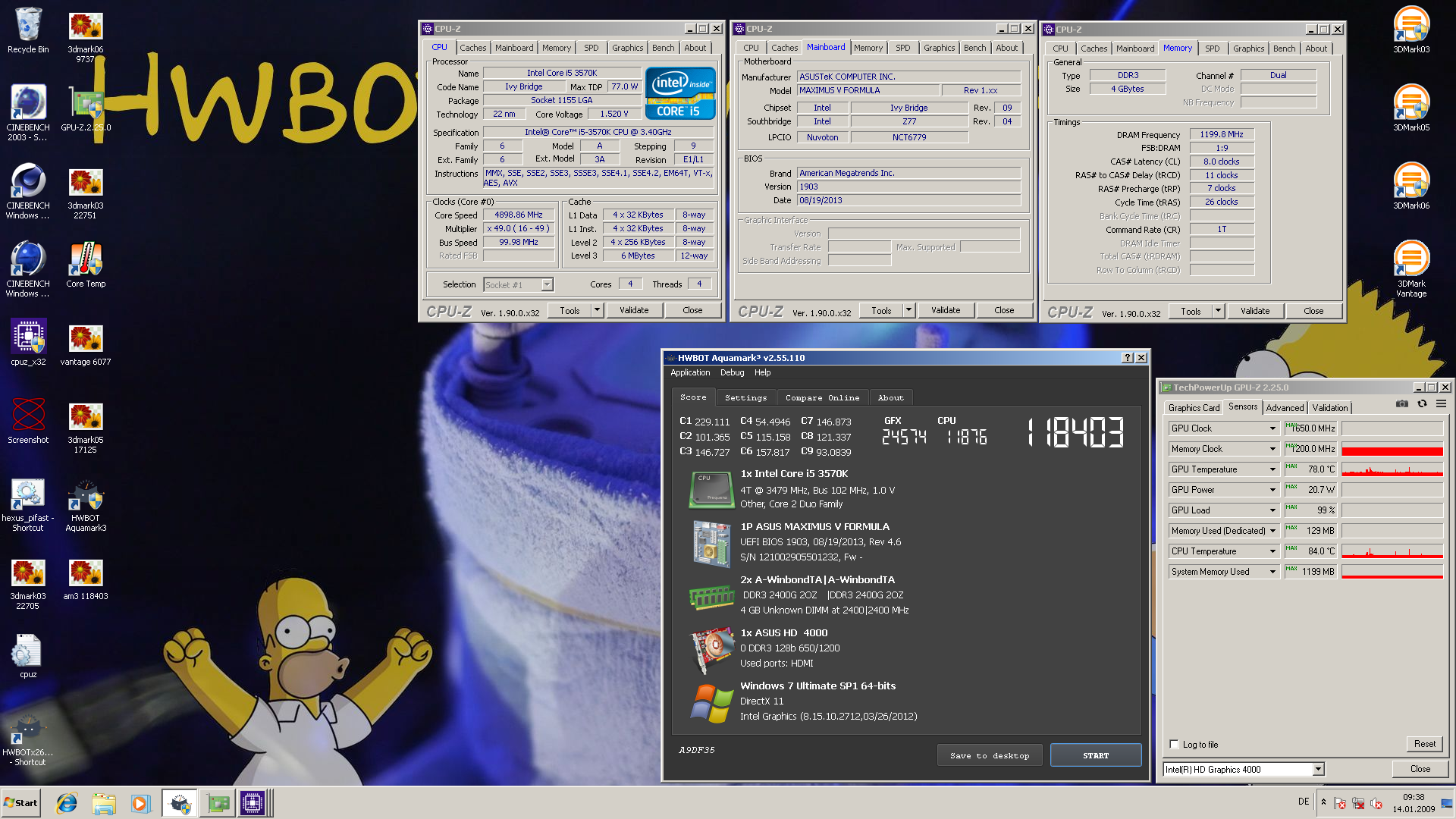
Task: Select the 3DMark06 desktop shortcut
Action: [x=1411, y=186]
